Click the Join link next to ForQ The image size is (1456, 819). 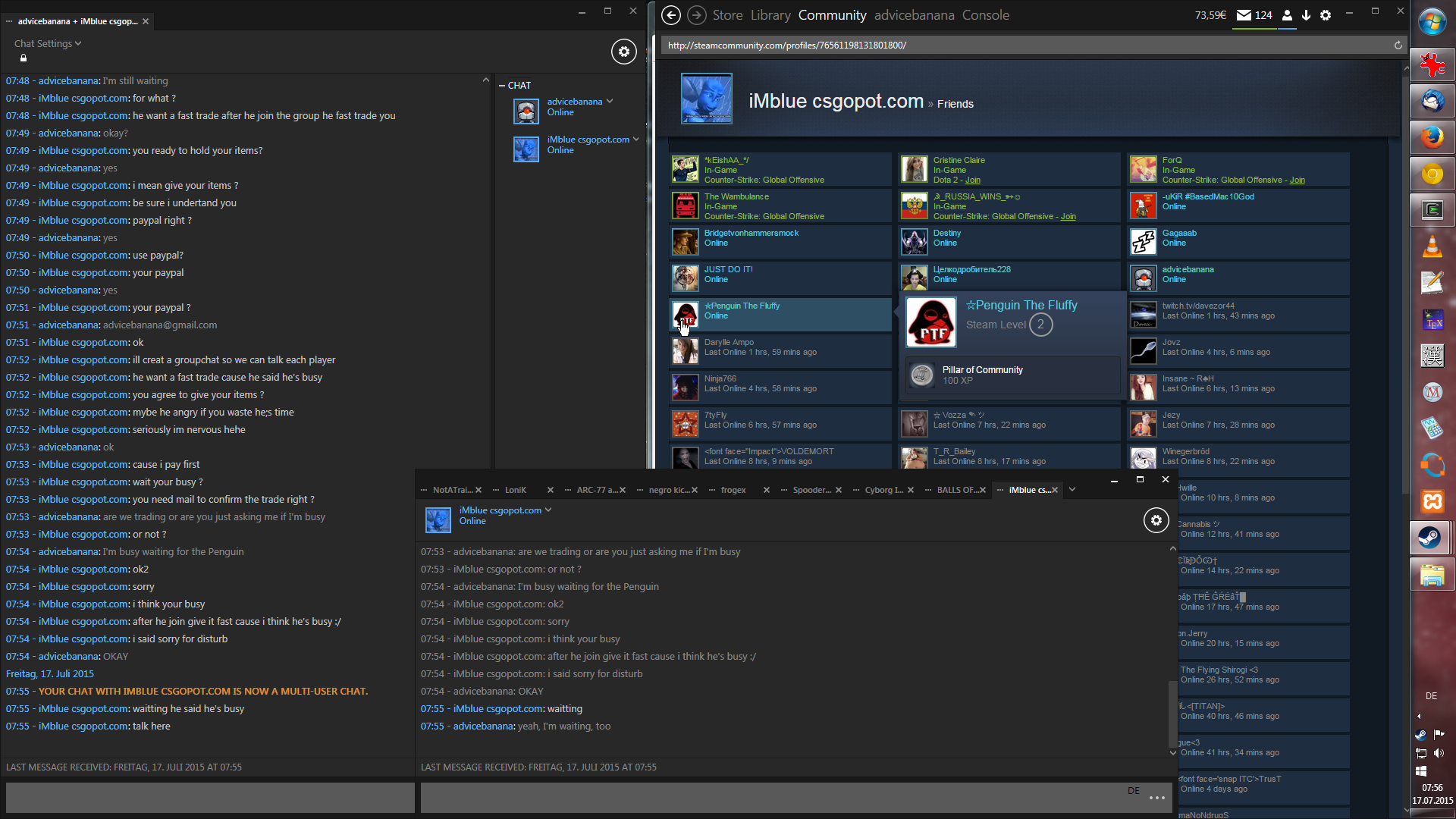tap(1297, 180)
